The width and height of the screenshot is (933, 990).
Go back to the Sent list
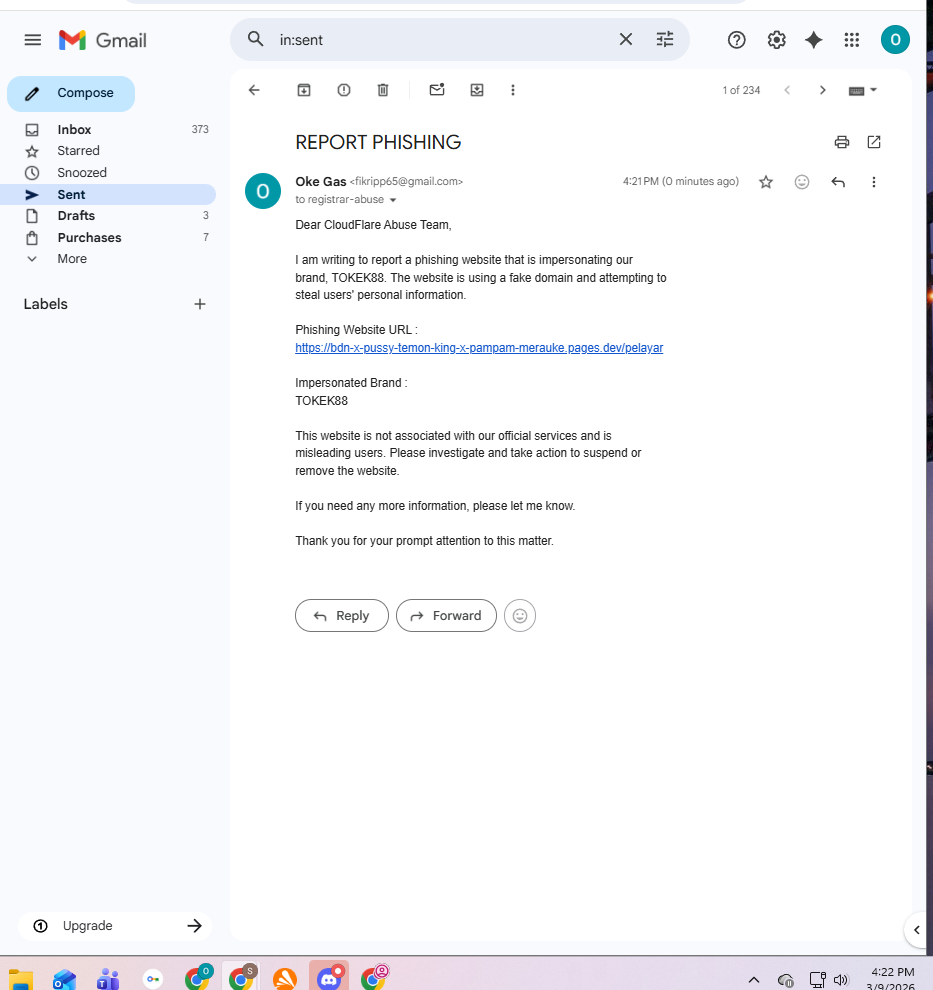[254, 90]
